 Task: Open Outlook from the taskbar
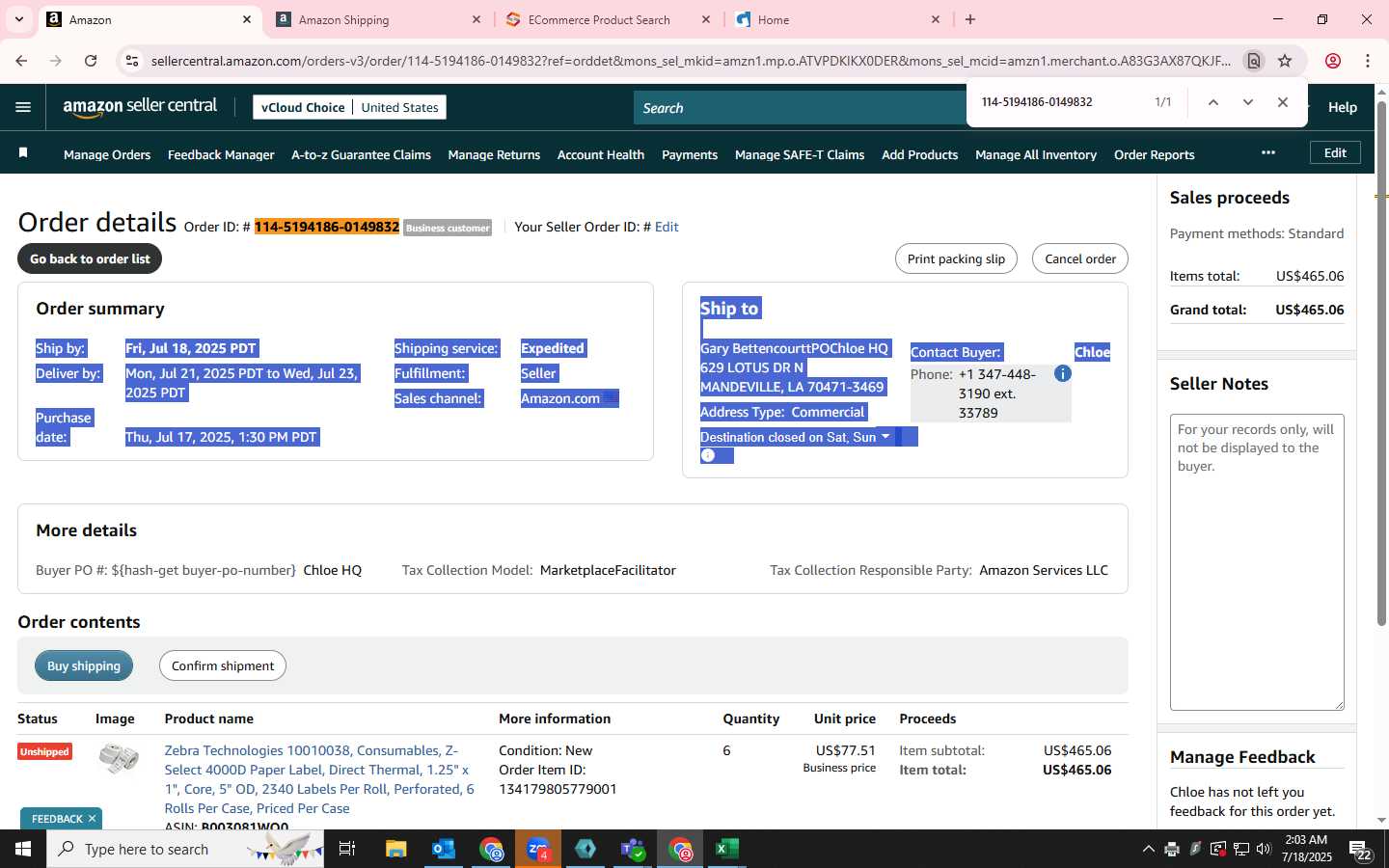click(444, 849)
